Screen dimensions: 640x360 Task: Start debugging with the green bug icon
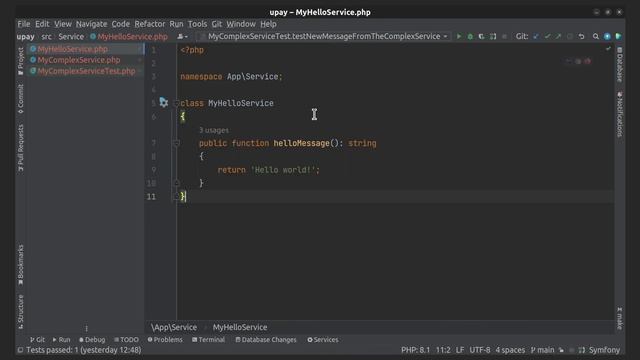pyautogui.click(x=470, y=36)
